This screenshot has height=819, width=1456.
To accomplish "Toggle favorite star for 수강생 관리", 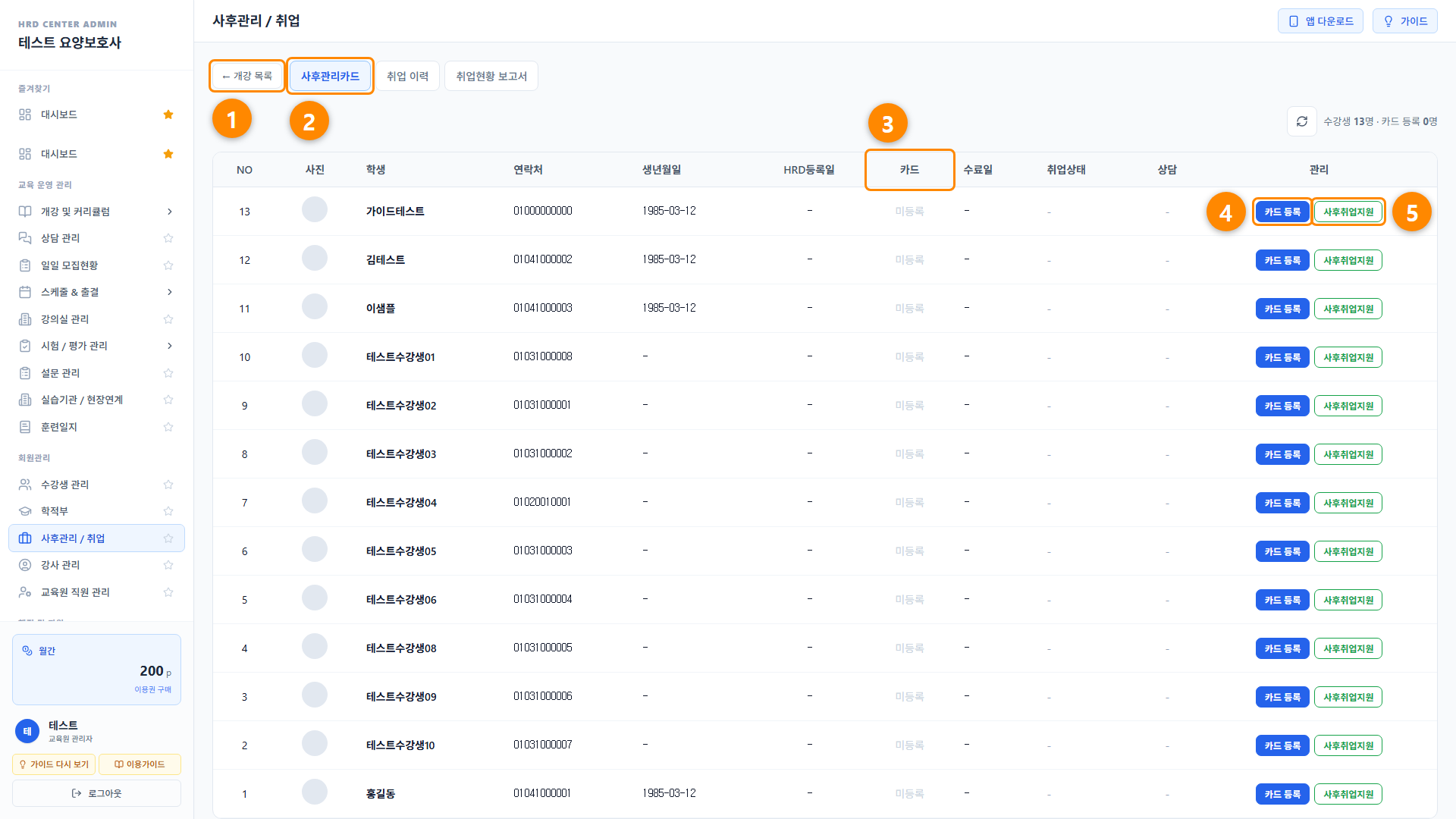I will tap(168, 485).
